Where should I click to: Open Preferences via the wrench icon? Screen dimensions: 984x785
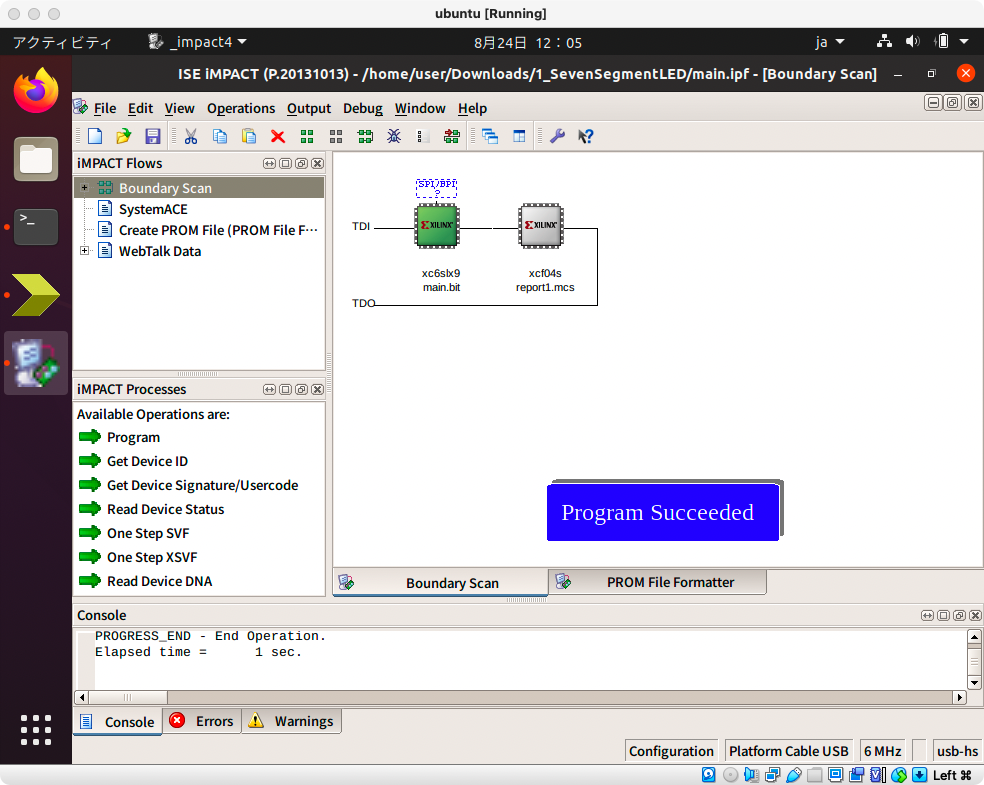click(x=557, y=136)
